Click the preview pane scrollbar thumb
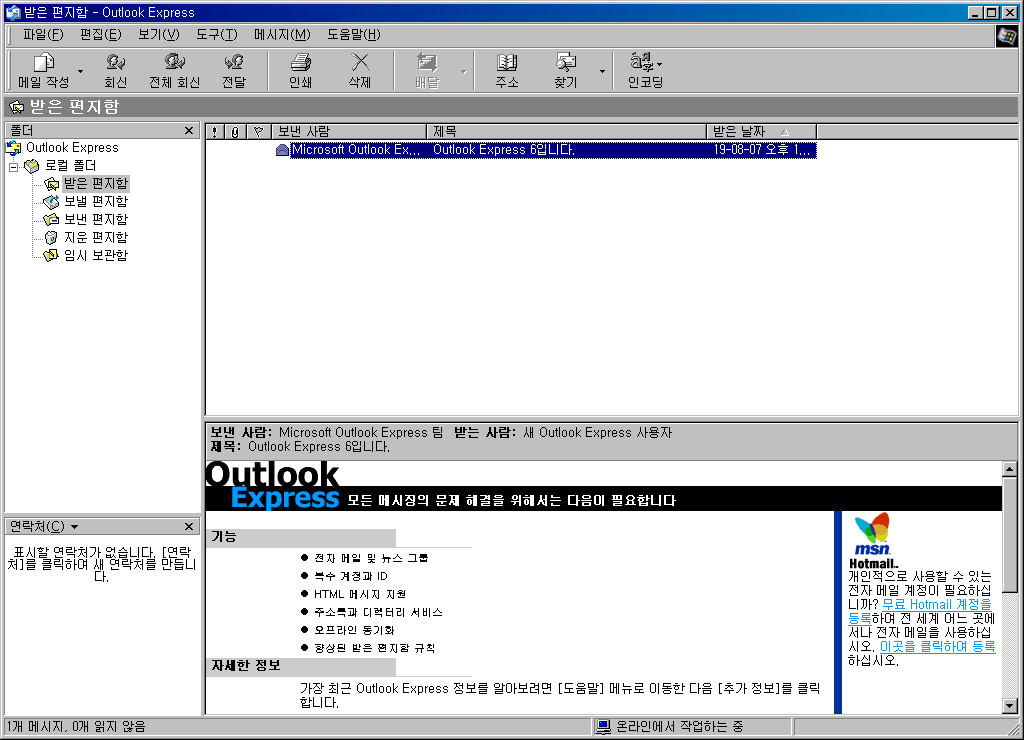 (x=1010, y=535)
